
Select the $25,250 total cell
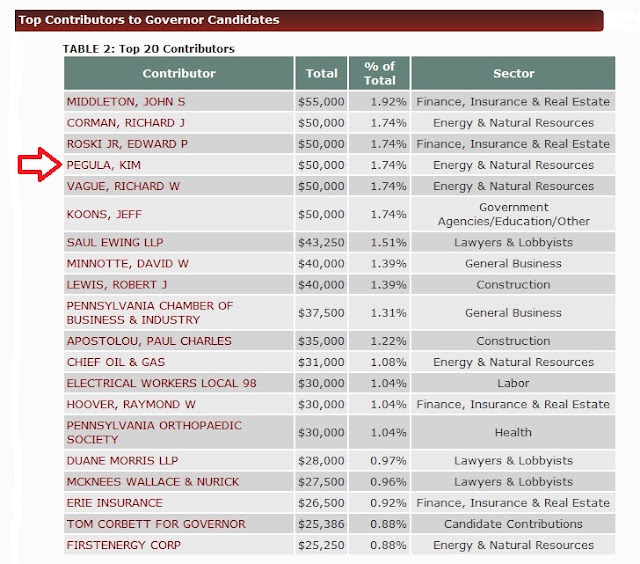[321, 545]
